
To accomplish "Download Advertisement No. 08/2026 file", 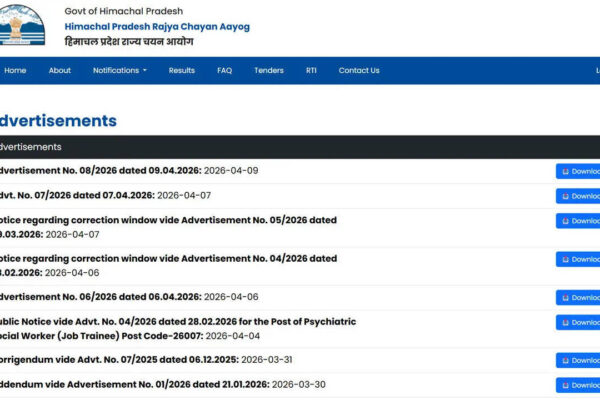I will (x=579, y=171).
